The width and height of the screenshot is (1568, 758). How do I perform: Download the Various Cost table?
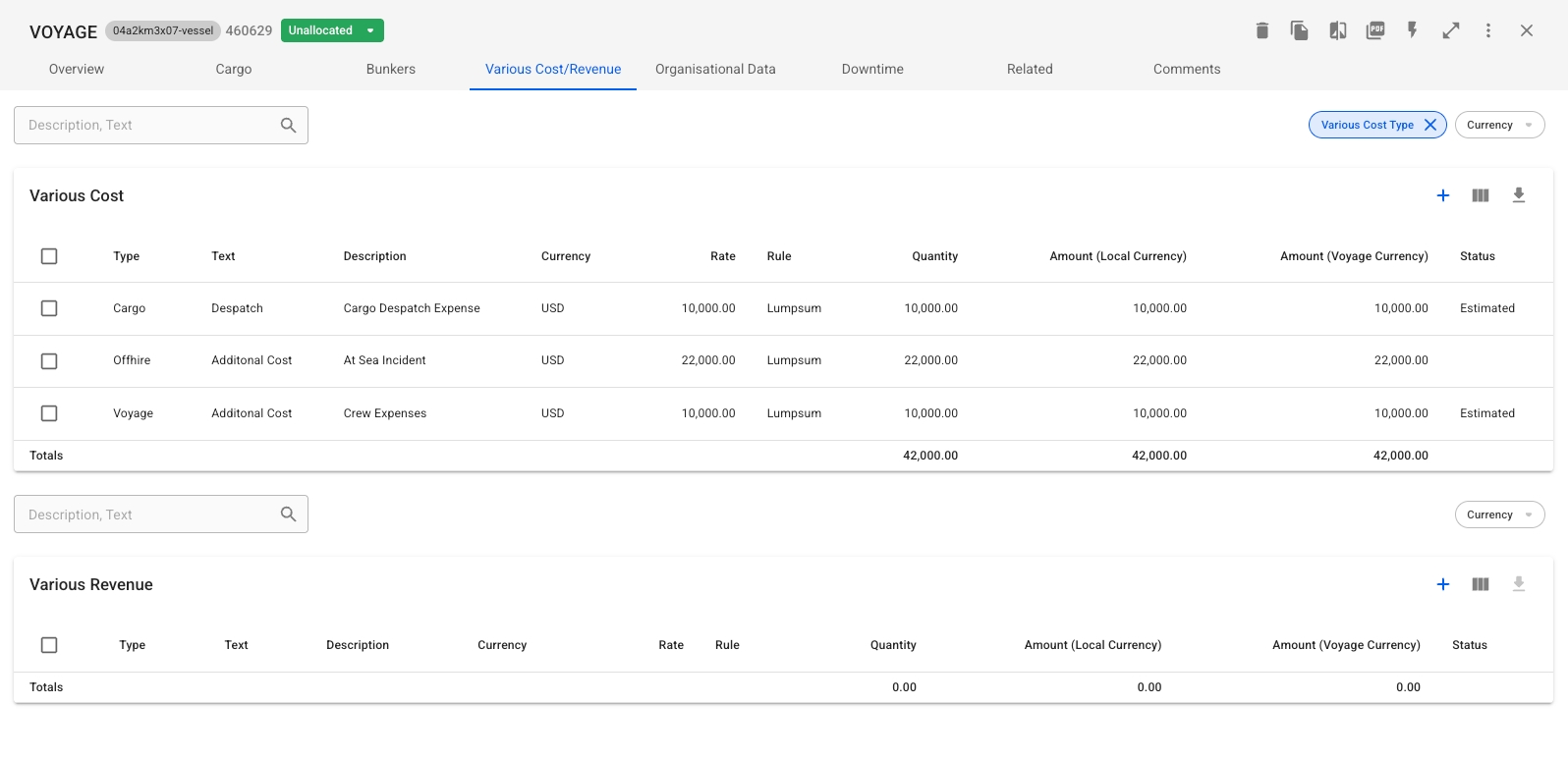click(x=1519, y=195)
